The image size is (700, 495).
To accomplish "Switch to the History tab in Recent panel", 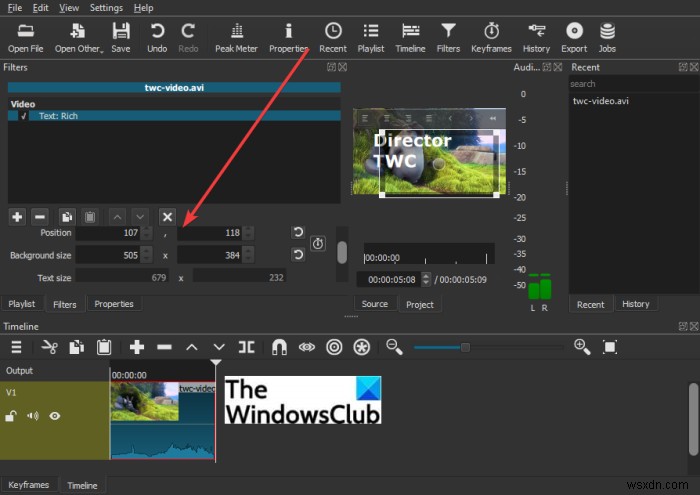I will click(x=636, y=304).
